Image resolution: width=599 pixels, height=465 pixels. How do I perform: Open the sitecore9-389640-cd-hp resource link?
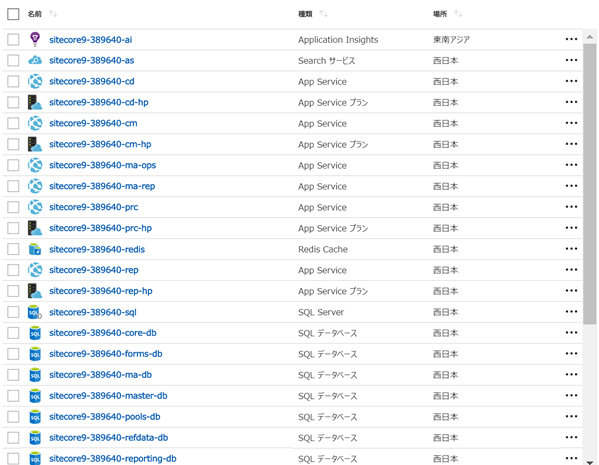coord(99,102)
